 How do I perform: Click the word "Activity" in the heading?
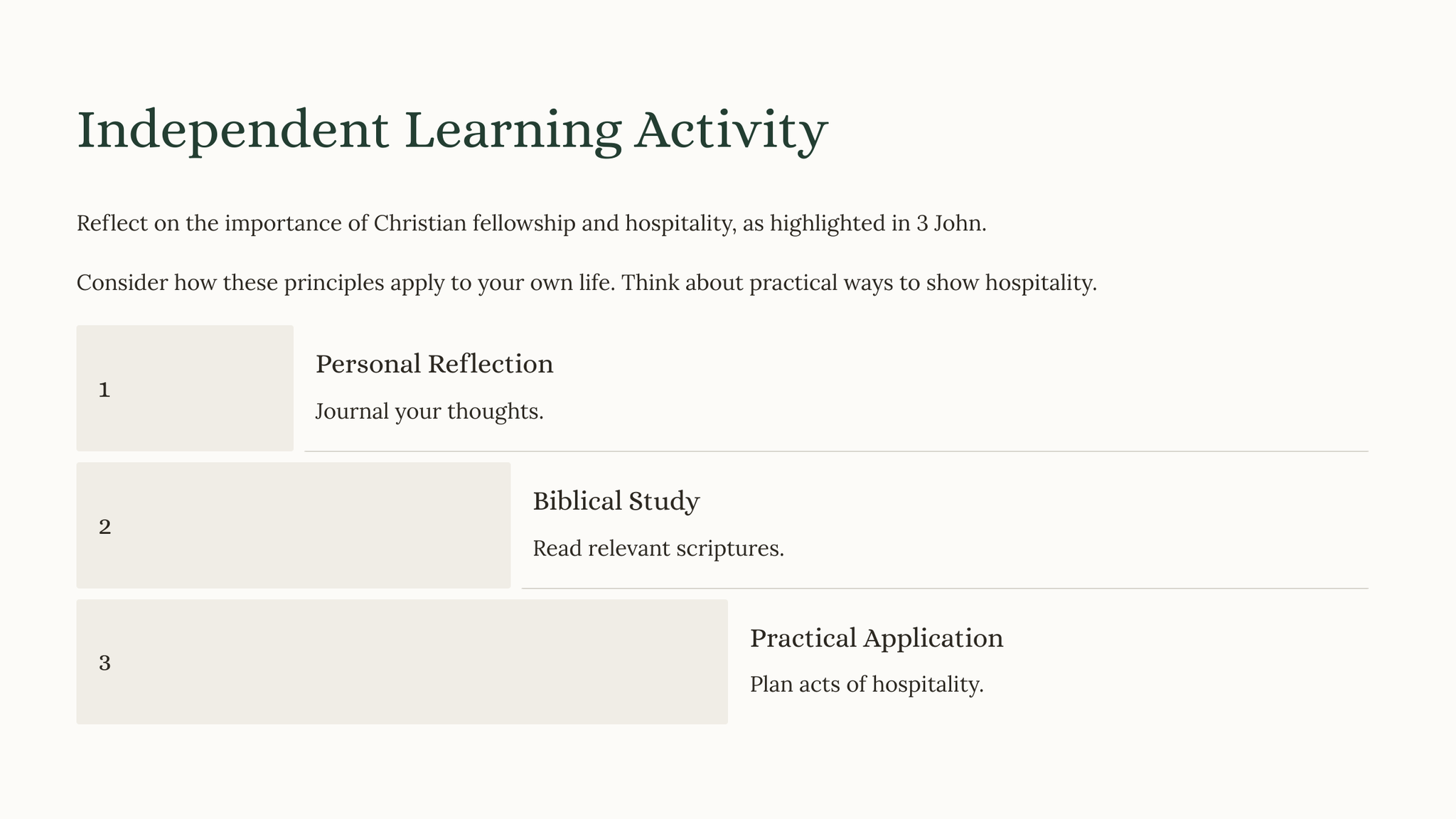tap(731, 130)
